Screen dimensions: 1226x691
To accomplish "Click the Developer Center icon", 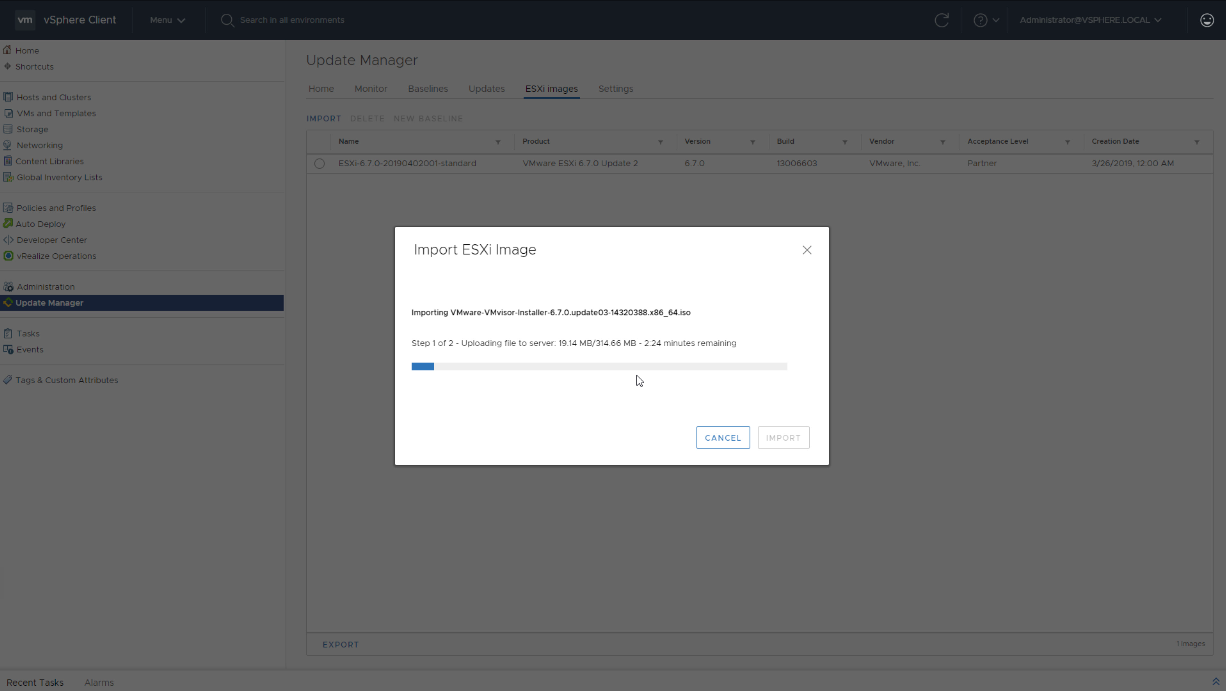I will (x=8, y=240).
